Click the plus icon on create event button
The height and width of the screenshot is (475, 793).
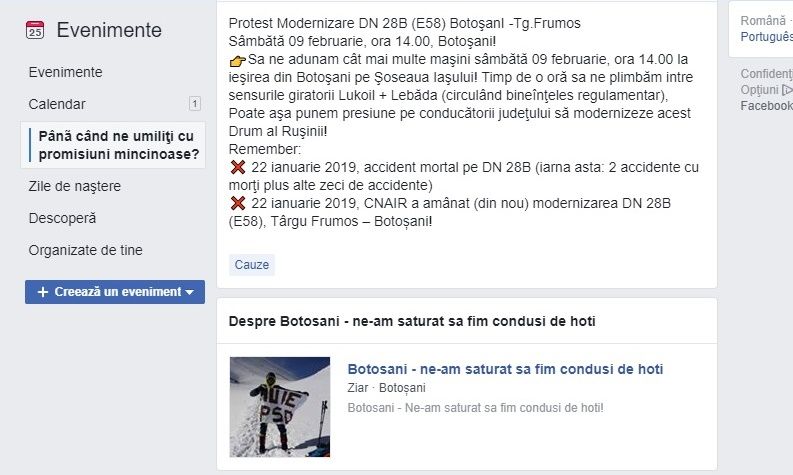[x=43, y=292]
